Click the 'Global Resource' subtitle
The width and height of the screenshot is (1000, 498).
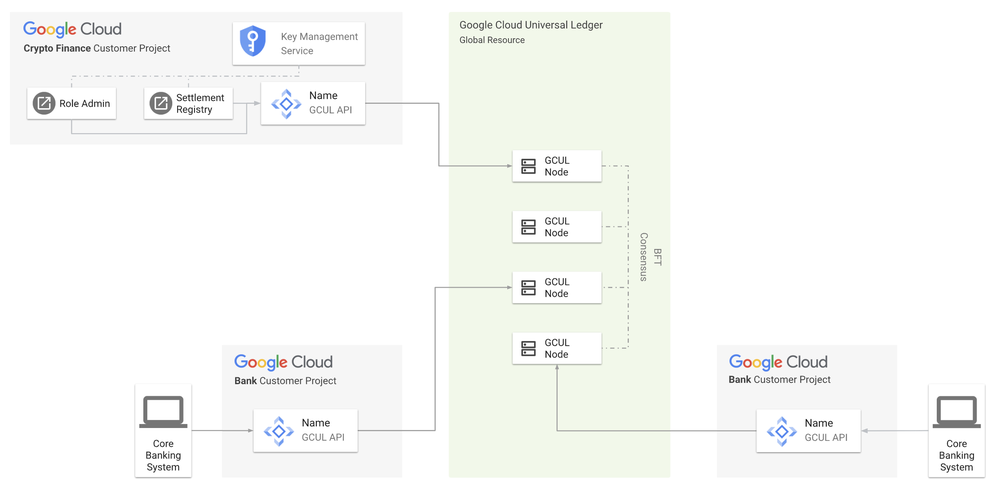492,40
